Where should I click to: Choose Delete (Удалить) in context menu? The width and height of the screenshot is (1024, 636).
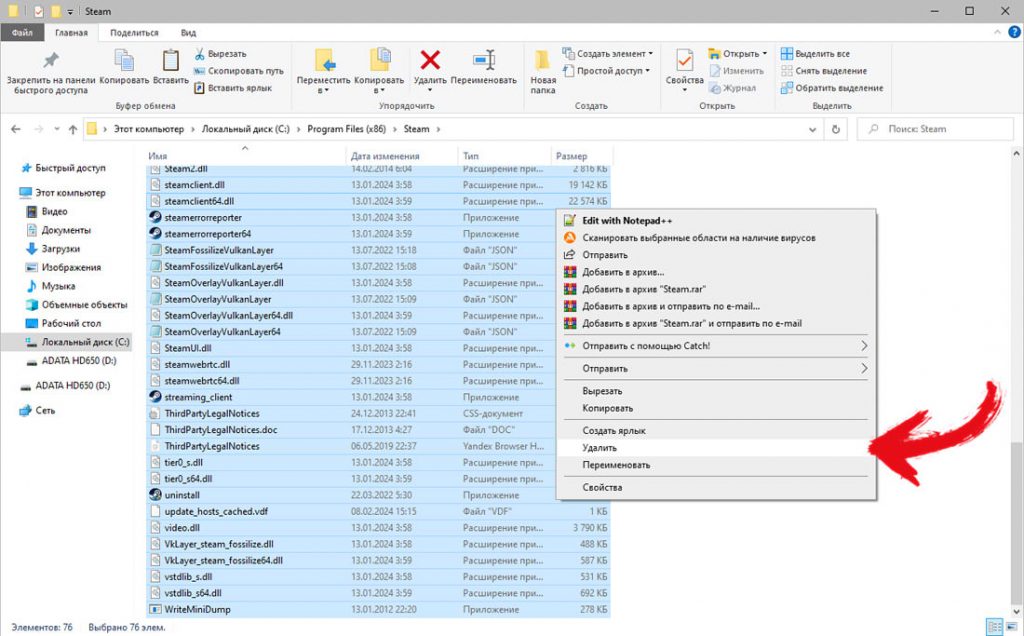716,448
